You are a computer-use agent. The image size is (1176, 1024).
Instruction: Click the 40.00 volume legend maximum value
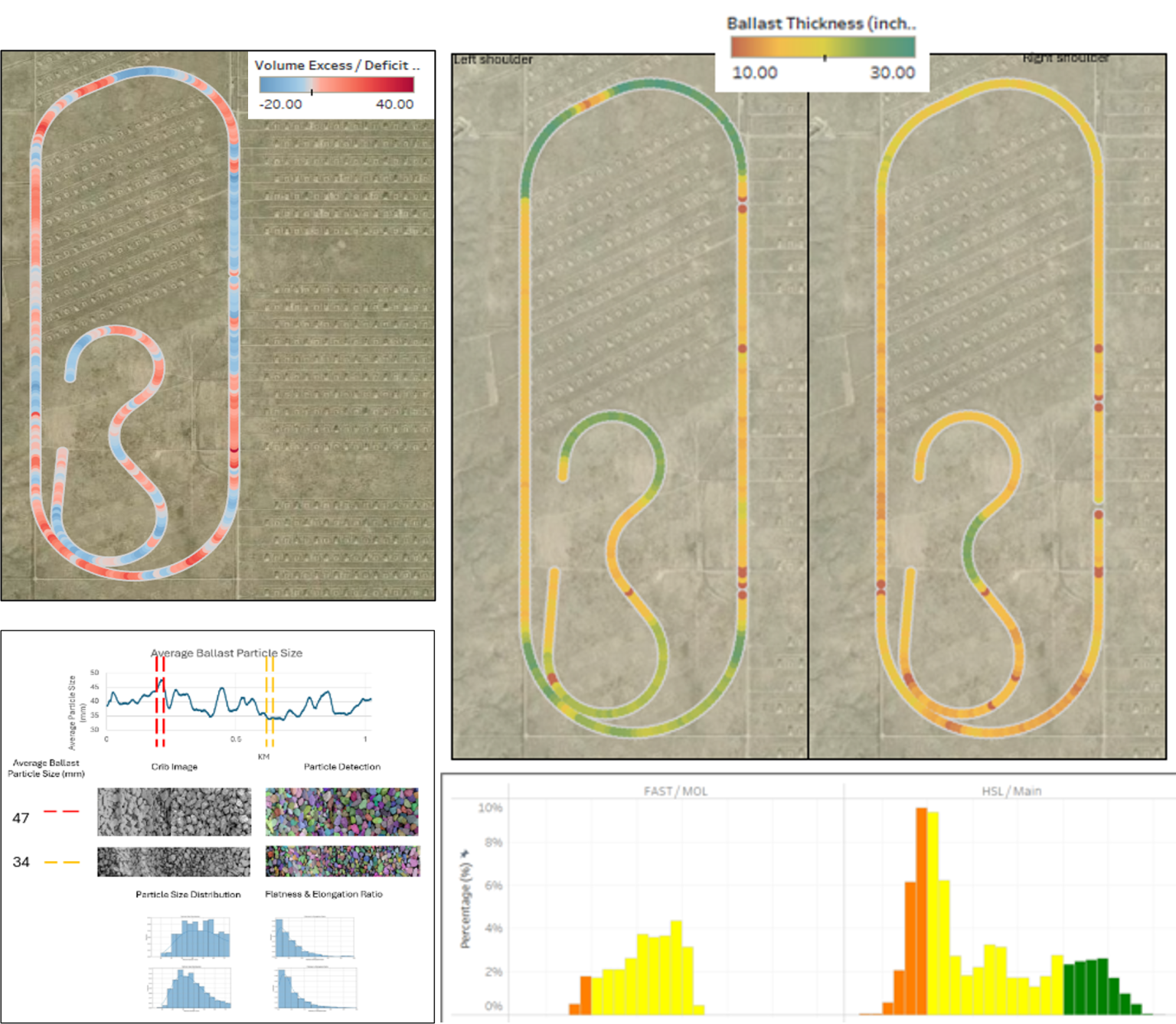click(x=394, y=104)
